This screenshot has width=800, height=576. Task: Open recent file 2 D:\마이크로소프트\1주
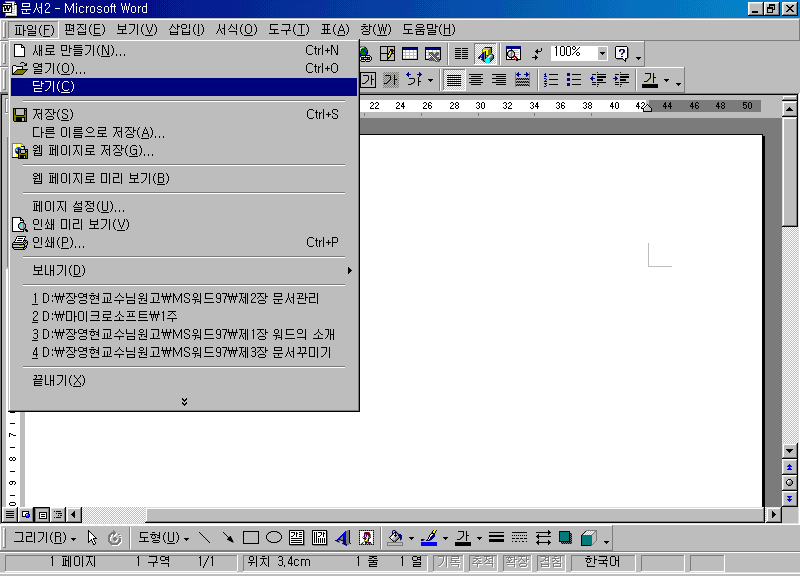coord(184,316)
